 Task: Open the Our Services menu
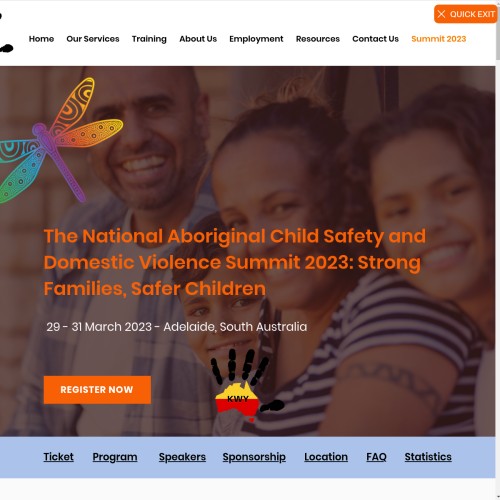tap(93, 39)
